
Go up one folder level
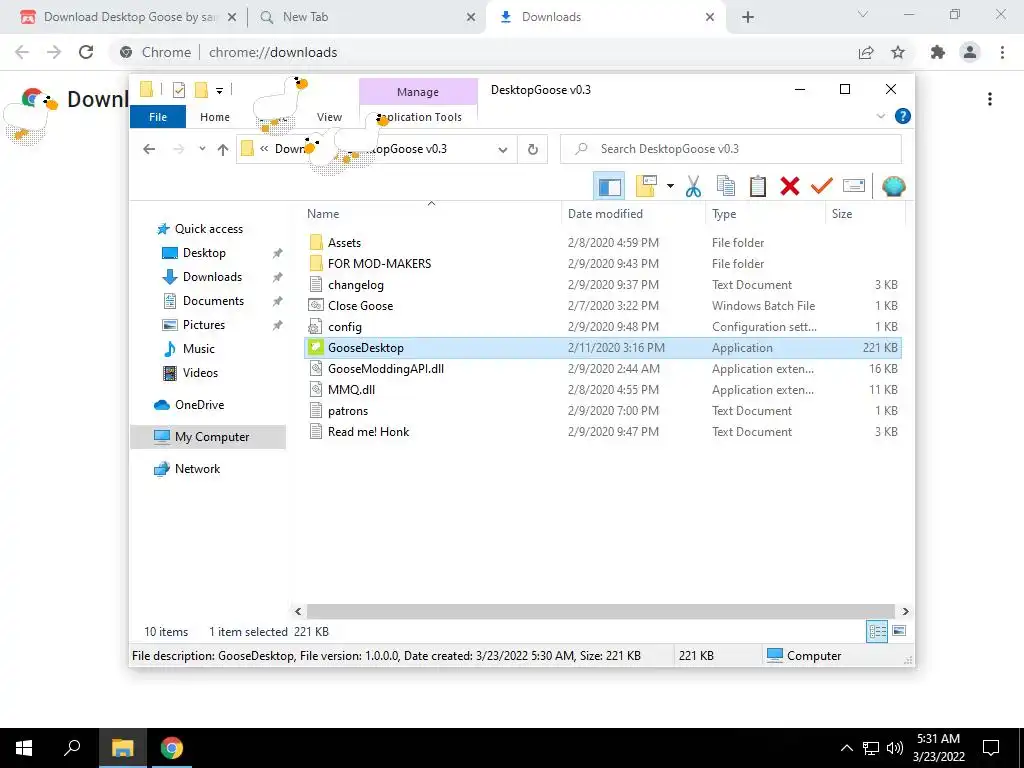(x=223, y=150)
